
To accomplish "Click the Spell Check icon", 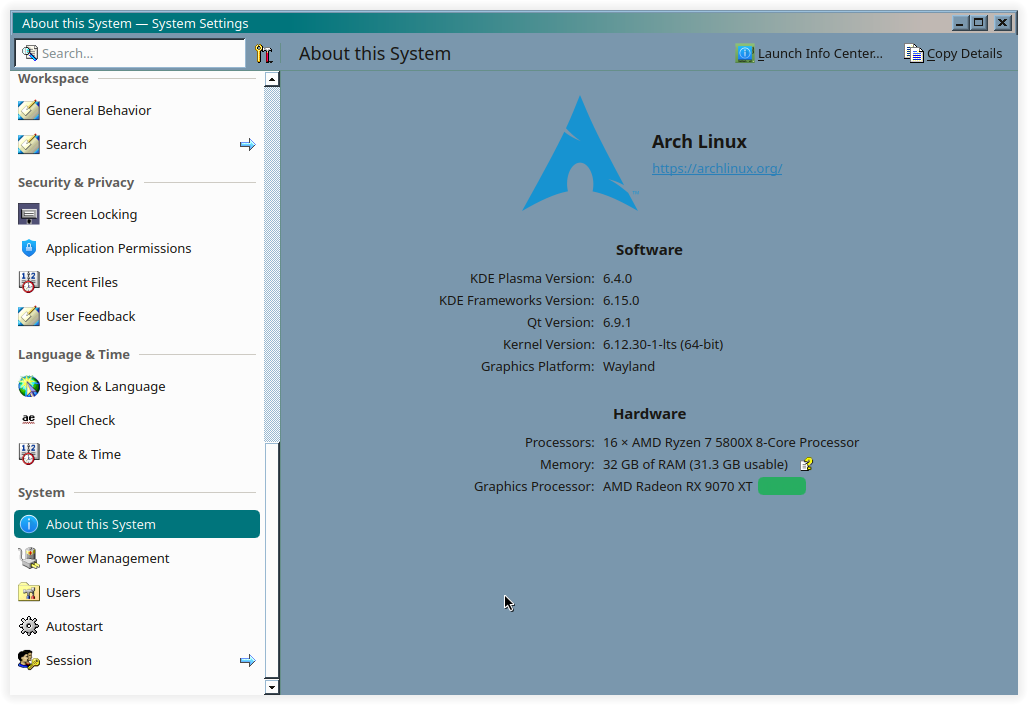I will pyautogui.click(x=29, y=420).
